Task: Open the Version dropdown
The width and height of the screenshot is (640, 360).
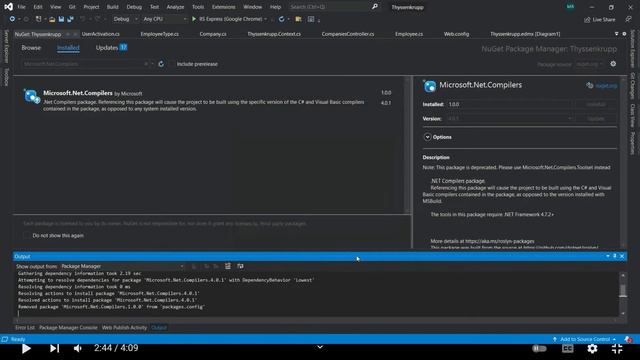Action: 510,118
